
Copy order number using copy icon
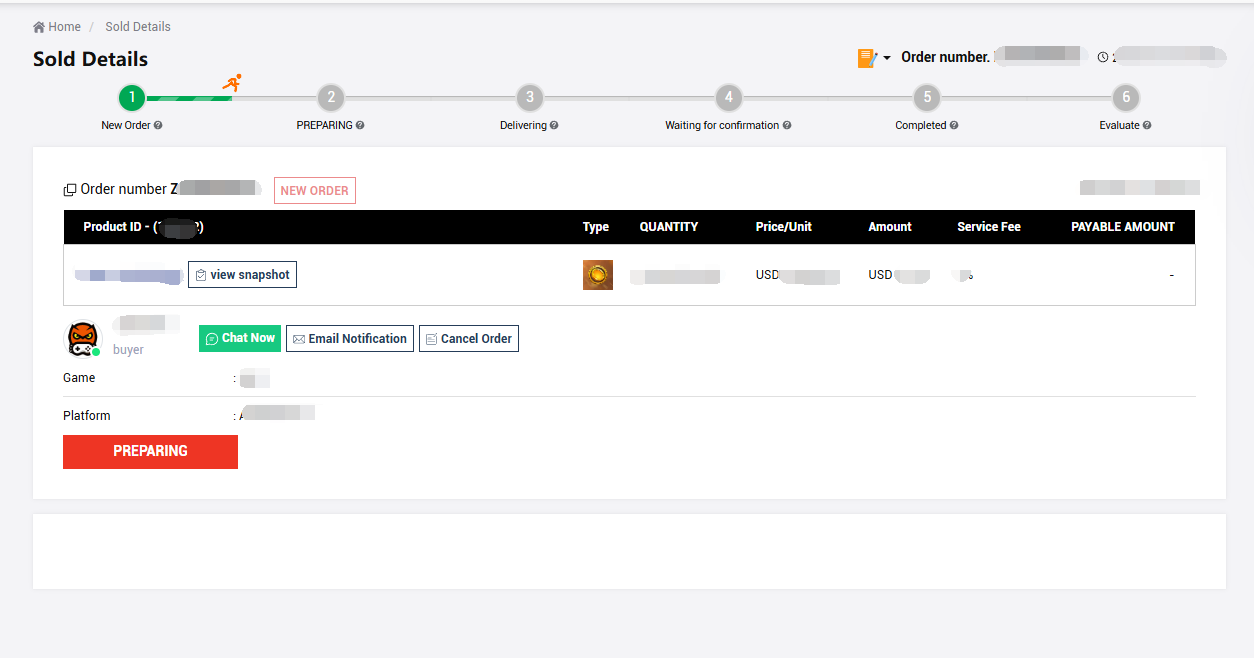pyautogui.click(x=70, y=190)
